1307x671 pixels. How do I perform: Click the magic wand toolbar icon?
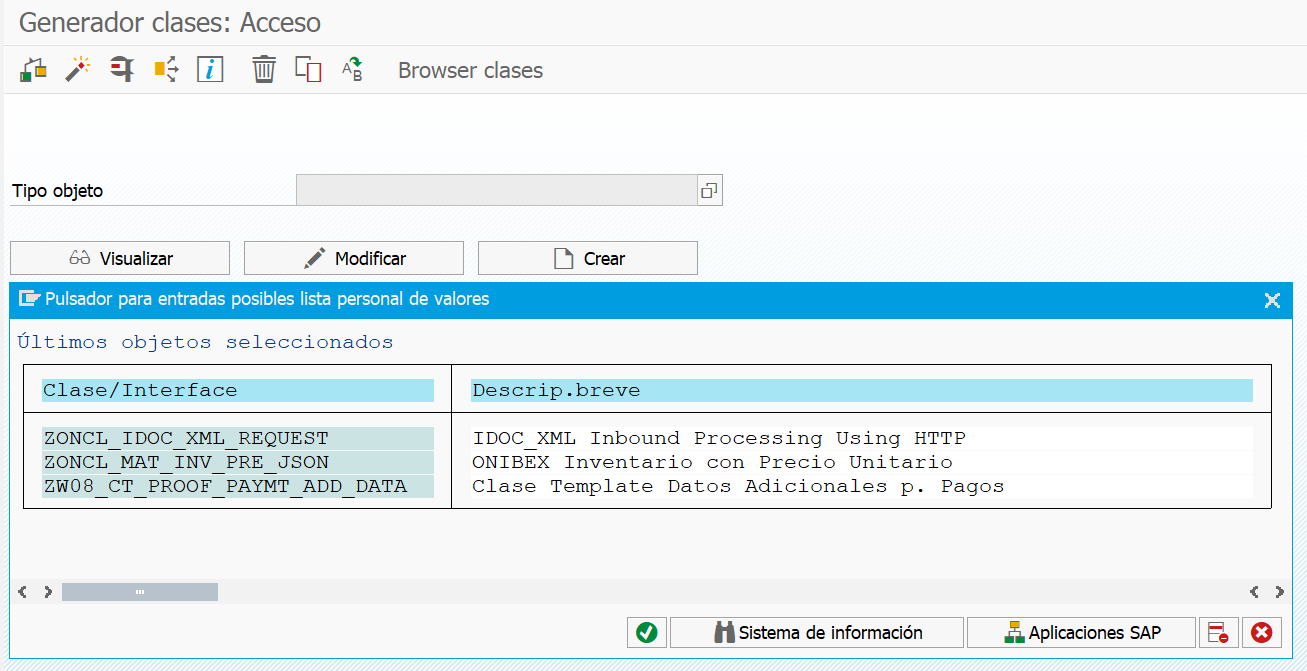point(78,70)
